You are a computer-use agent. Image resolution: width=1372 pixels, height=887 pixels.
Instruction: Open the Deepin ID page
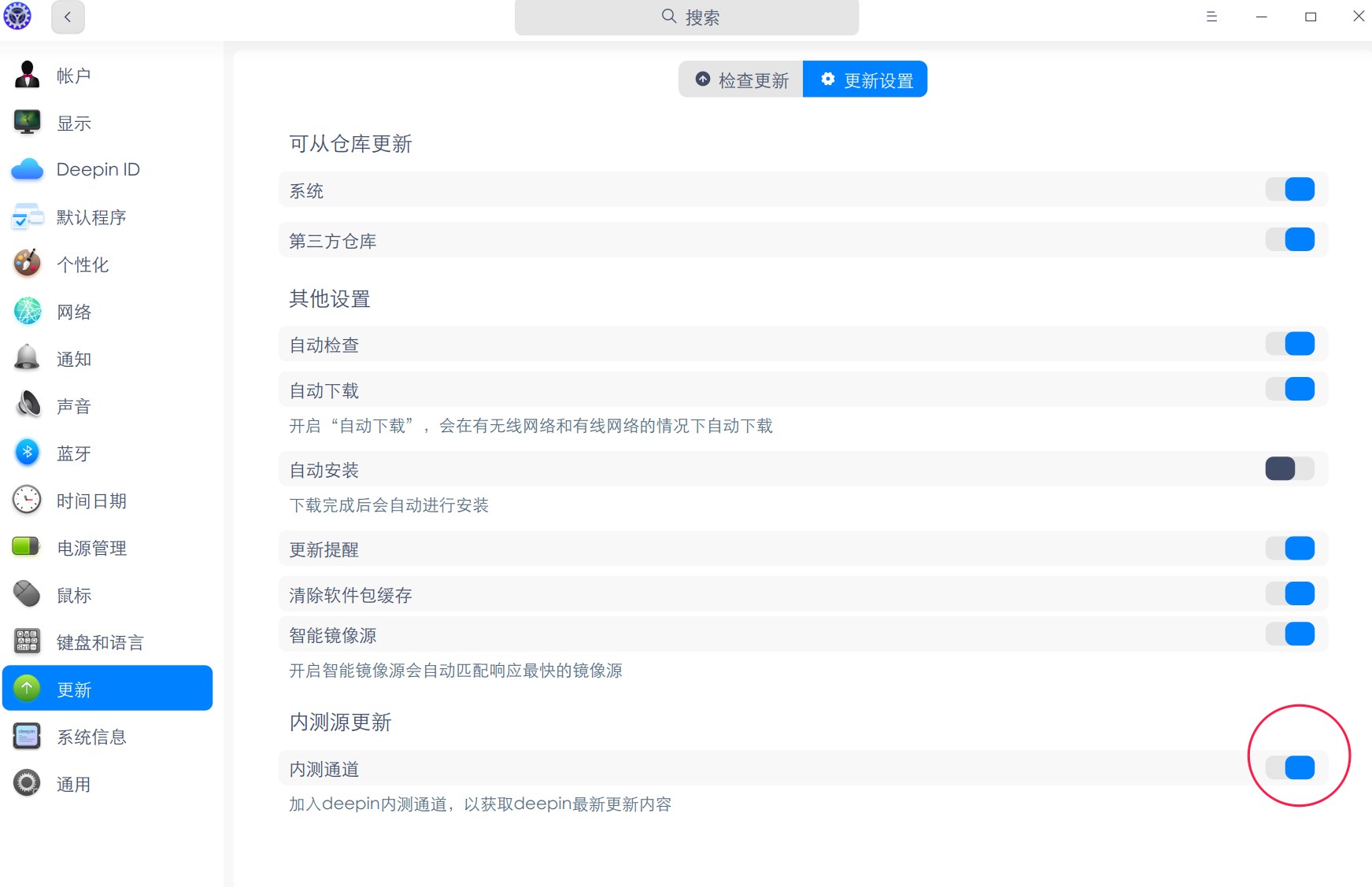[108, 169]
